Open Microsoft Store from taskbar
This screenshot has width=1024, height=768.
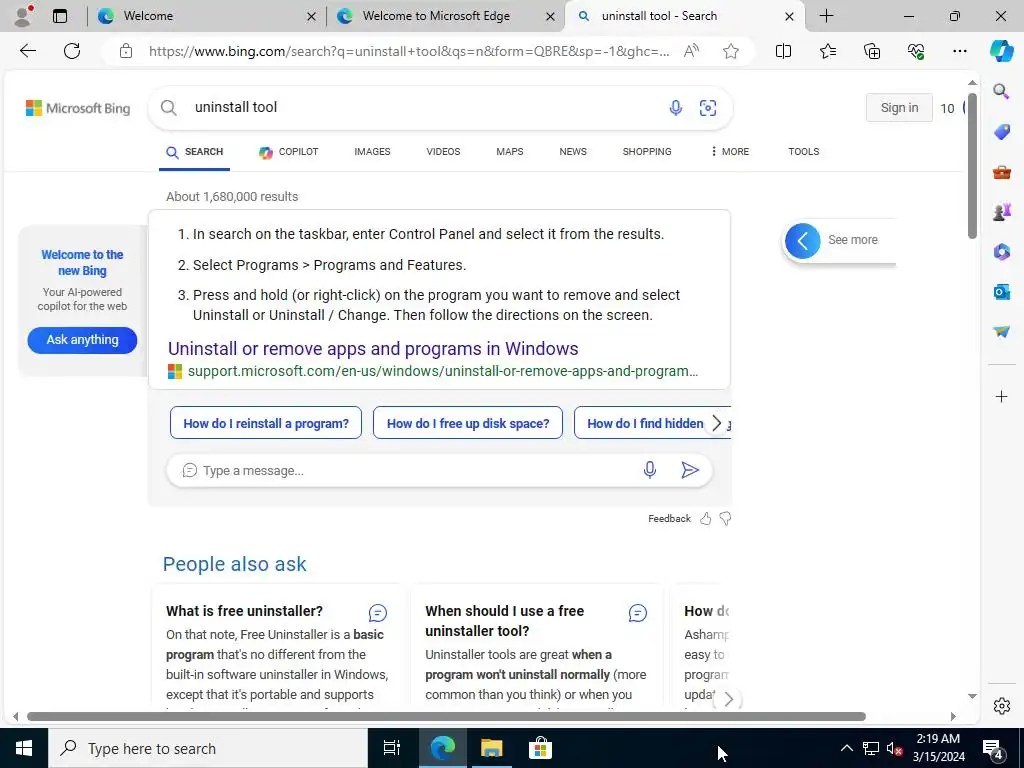click(x=540, y=748)
